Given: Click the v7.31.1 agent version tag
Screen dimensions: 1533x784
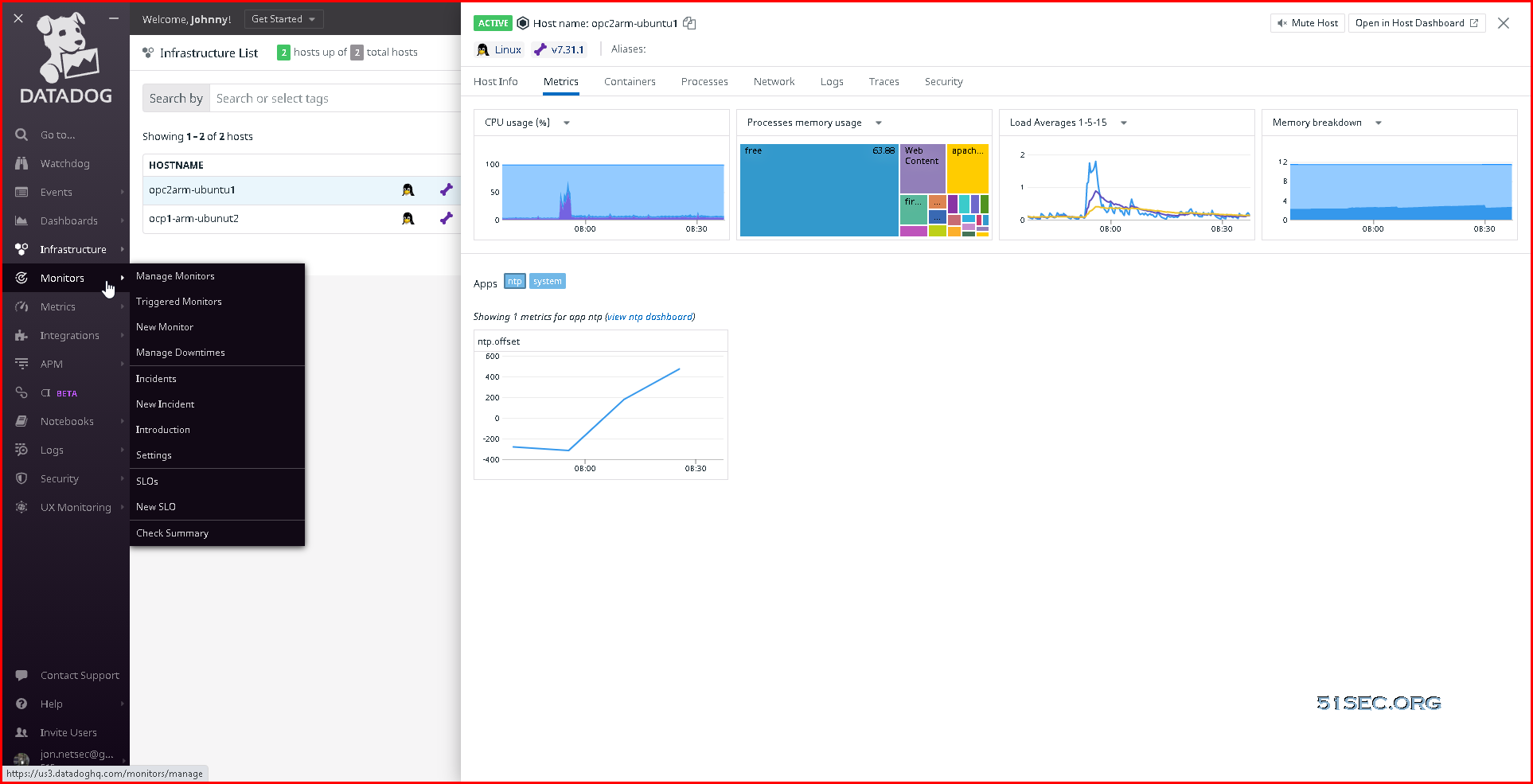Looking at the screenshot, I should click(560, 50).
